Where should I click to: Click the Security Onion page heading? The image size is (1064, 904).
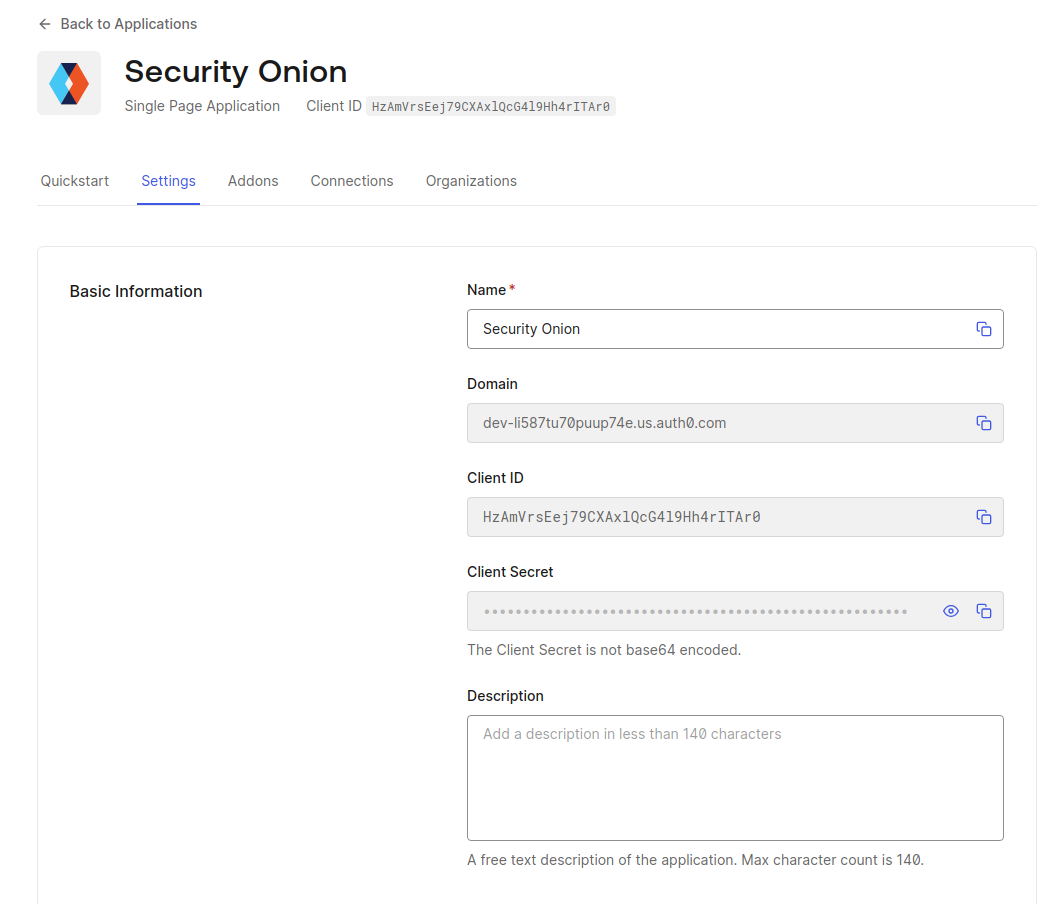click(x=236, y=72)
